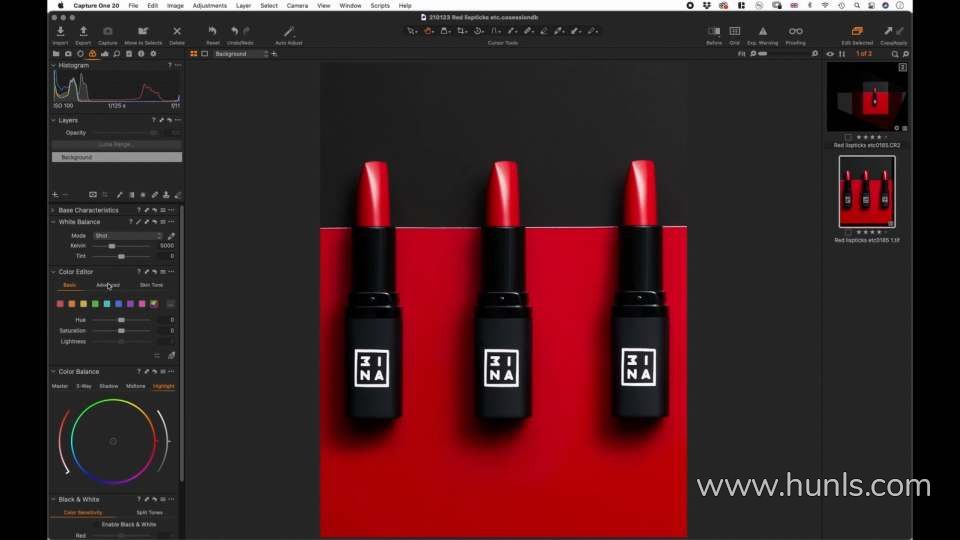Click the add layer plus icon
The height and width of the screenshot is (540, 960).
click(55, 195)
